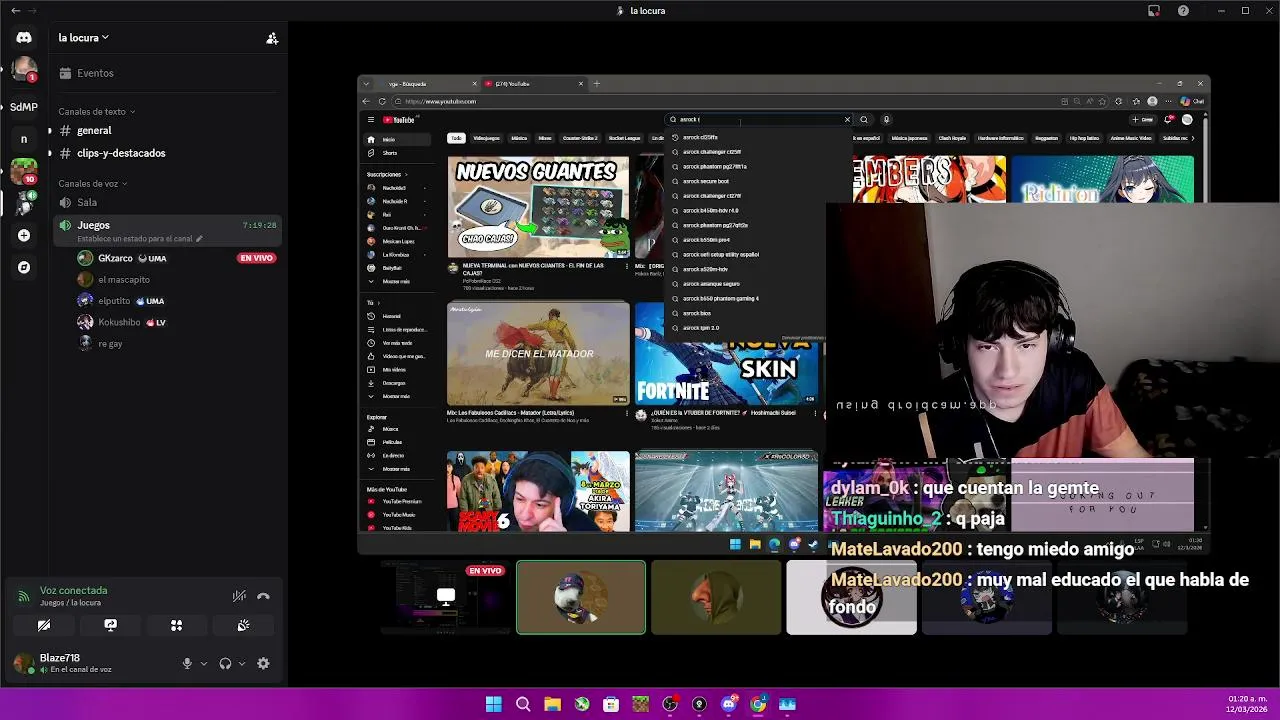Open the taskbar clock and date
1280x720 pixels.
[x=1247, y=704]
